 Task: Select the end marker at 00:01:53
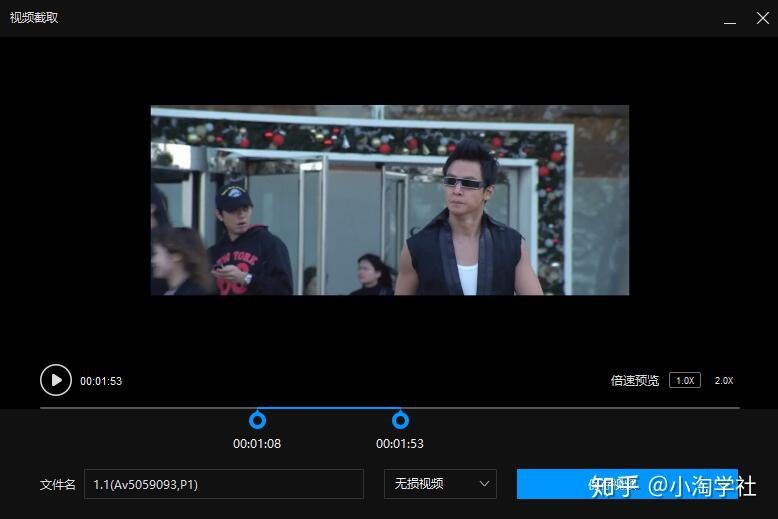(400, 420)
